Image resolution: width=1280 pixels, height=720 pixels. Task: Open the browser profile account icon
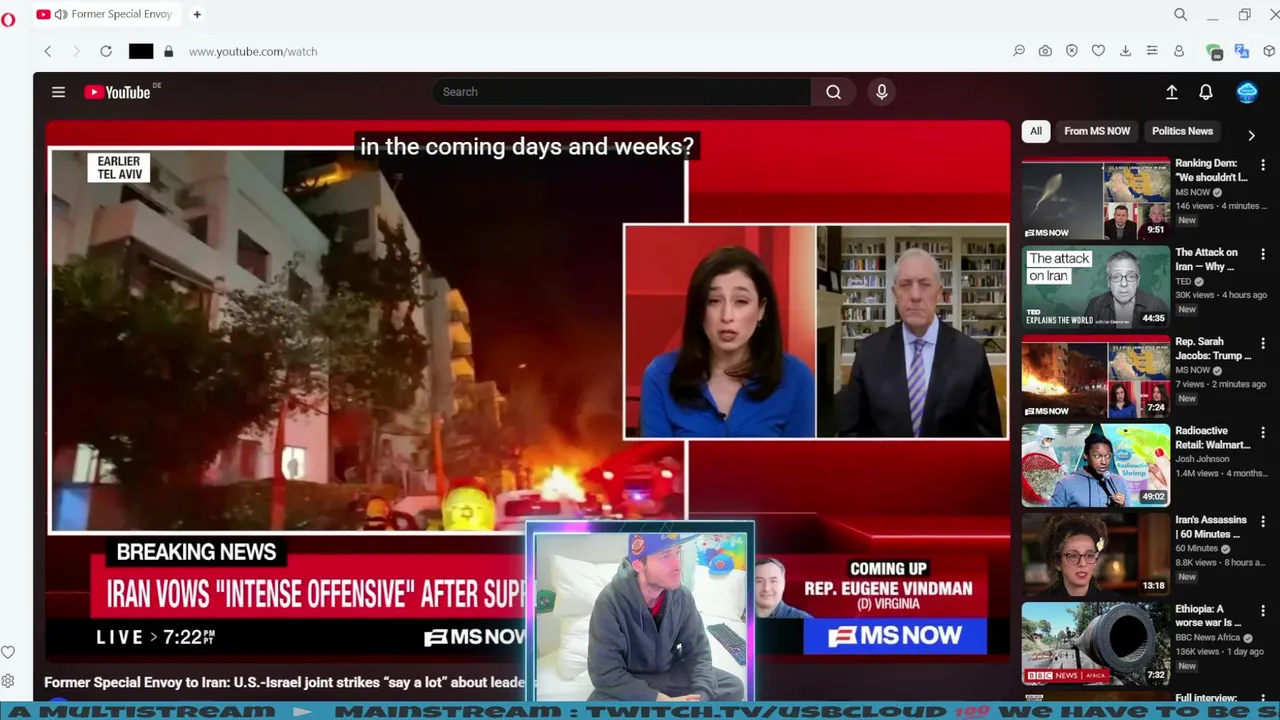pos(1179,51)
